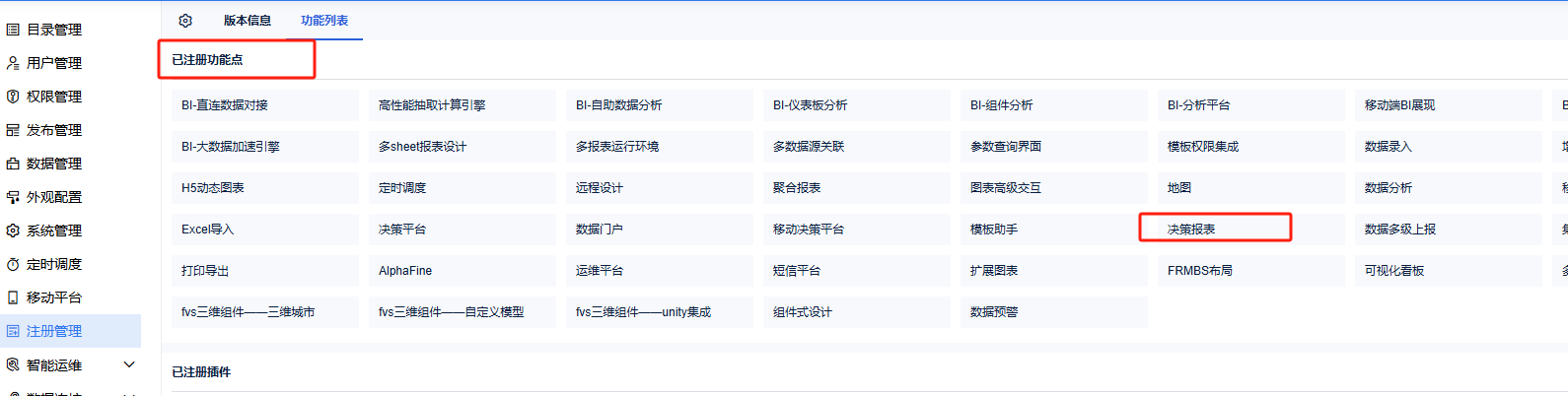The image size is (1568, 396).
Task: Click the 可视化看板 cell
Action: (x=1449, y=271)
